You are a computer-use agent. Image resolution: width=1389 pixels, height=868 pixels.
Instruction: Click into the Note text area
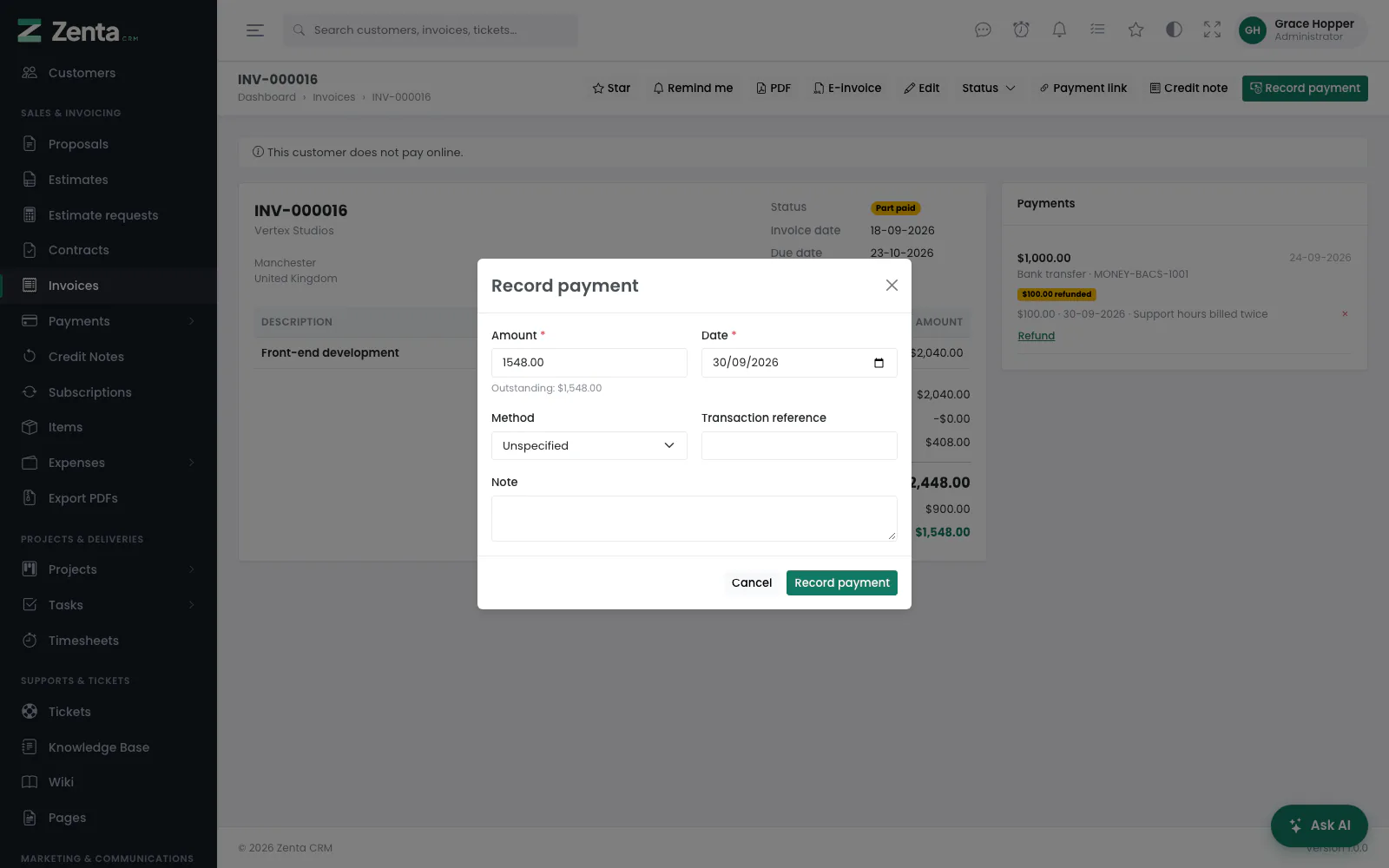694,518
